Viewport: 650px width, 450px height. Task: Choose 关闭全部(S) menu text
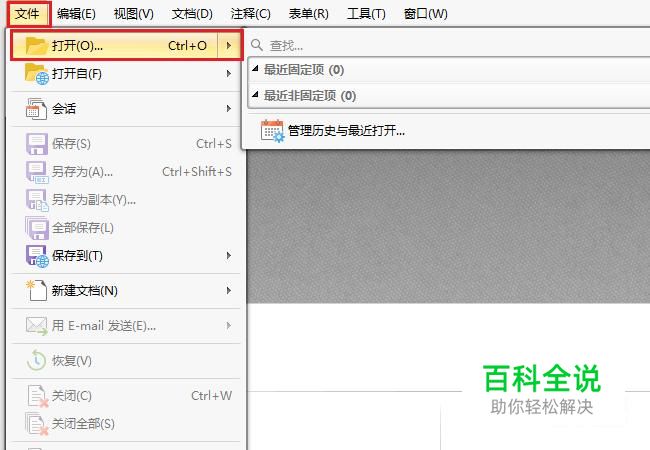click(83, 423)
